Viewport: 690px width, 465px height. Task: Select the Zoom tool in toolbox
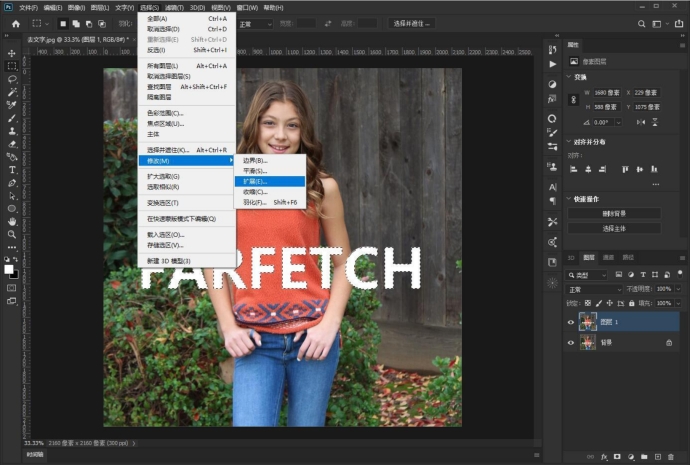pos(12,234)
